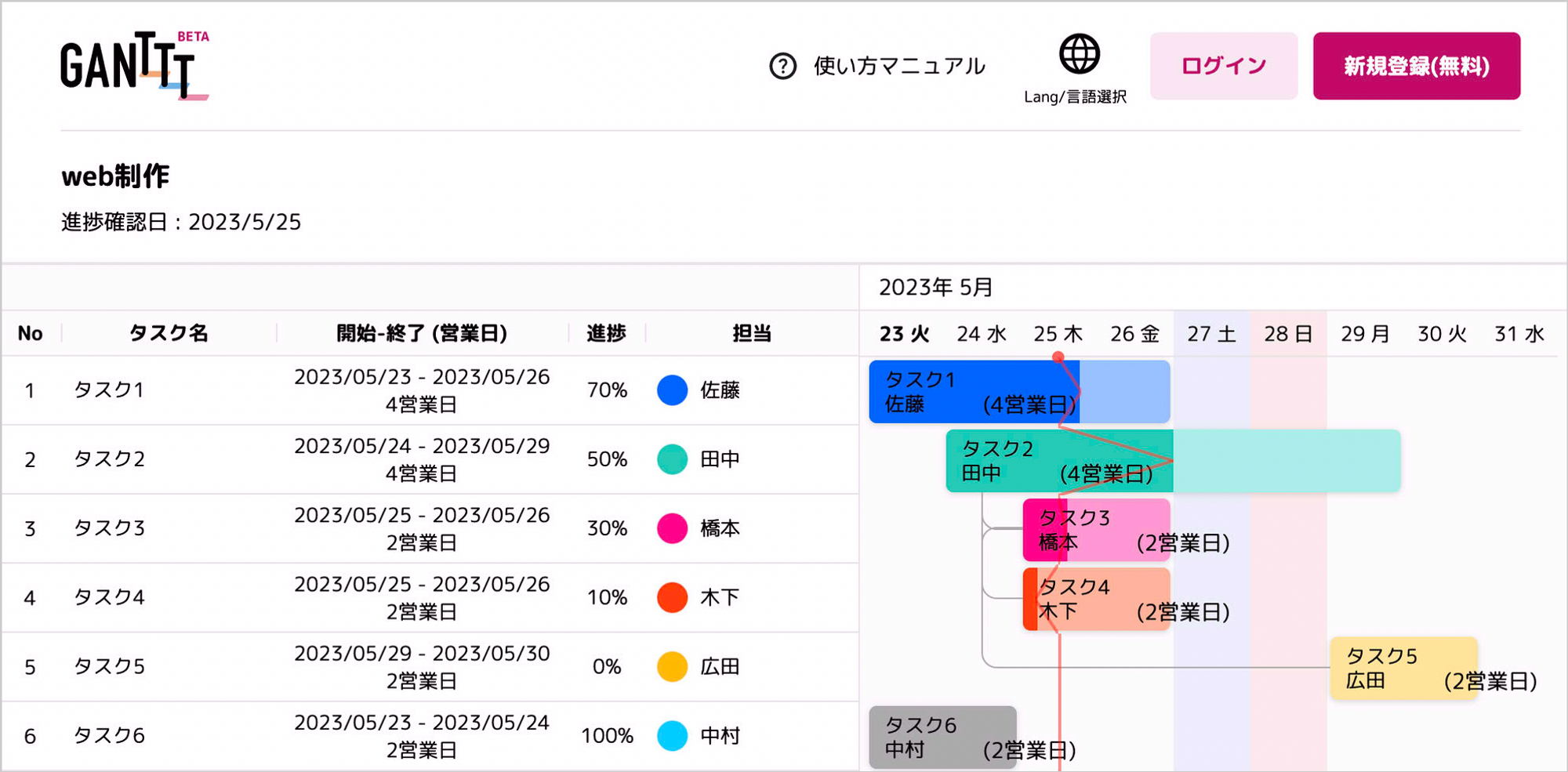Viewport: 1568px width, 772px height.
Task: Click the 24 水 date header
Action: [981, 335]
